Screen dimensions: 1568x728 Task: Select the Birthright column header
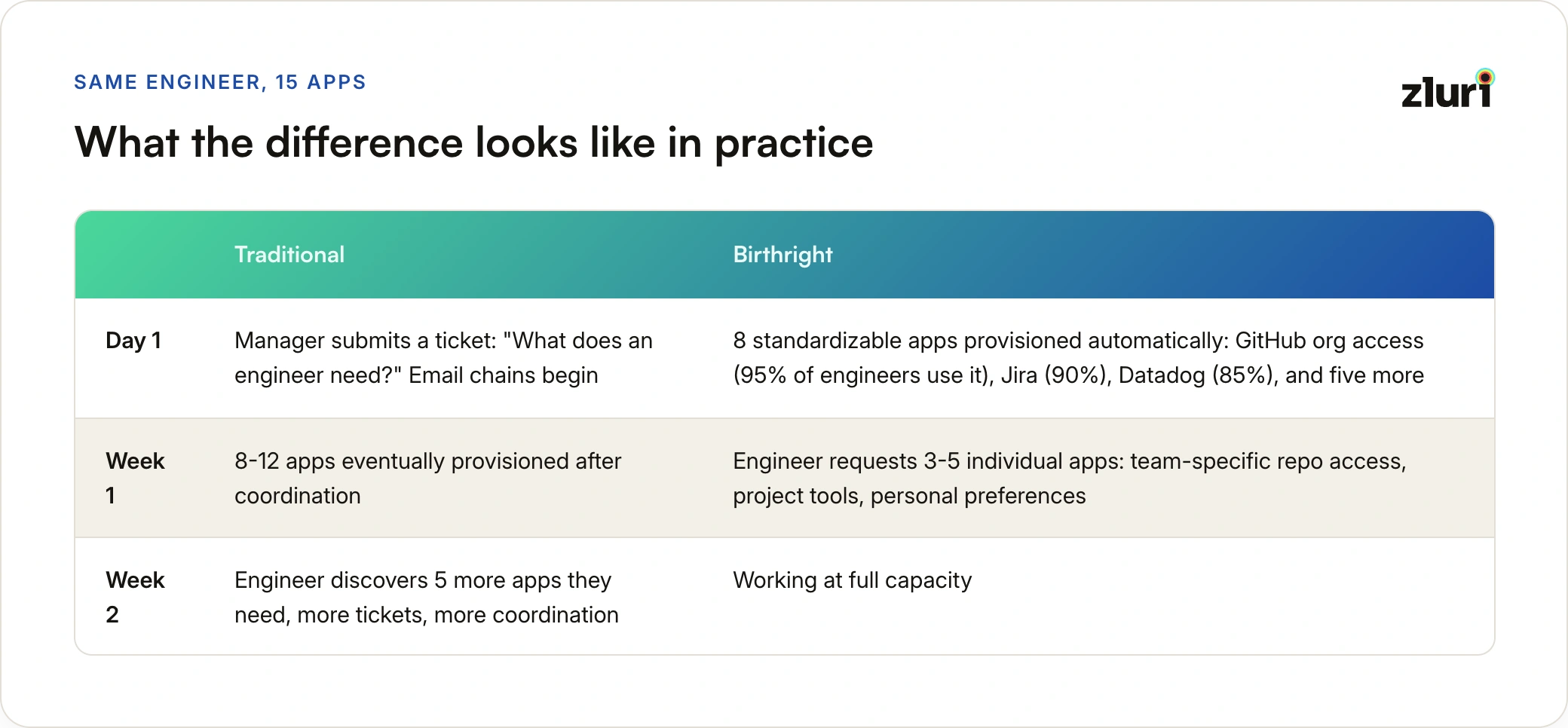[782, 255]
